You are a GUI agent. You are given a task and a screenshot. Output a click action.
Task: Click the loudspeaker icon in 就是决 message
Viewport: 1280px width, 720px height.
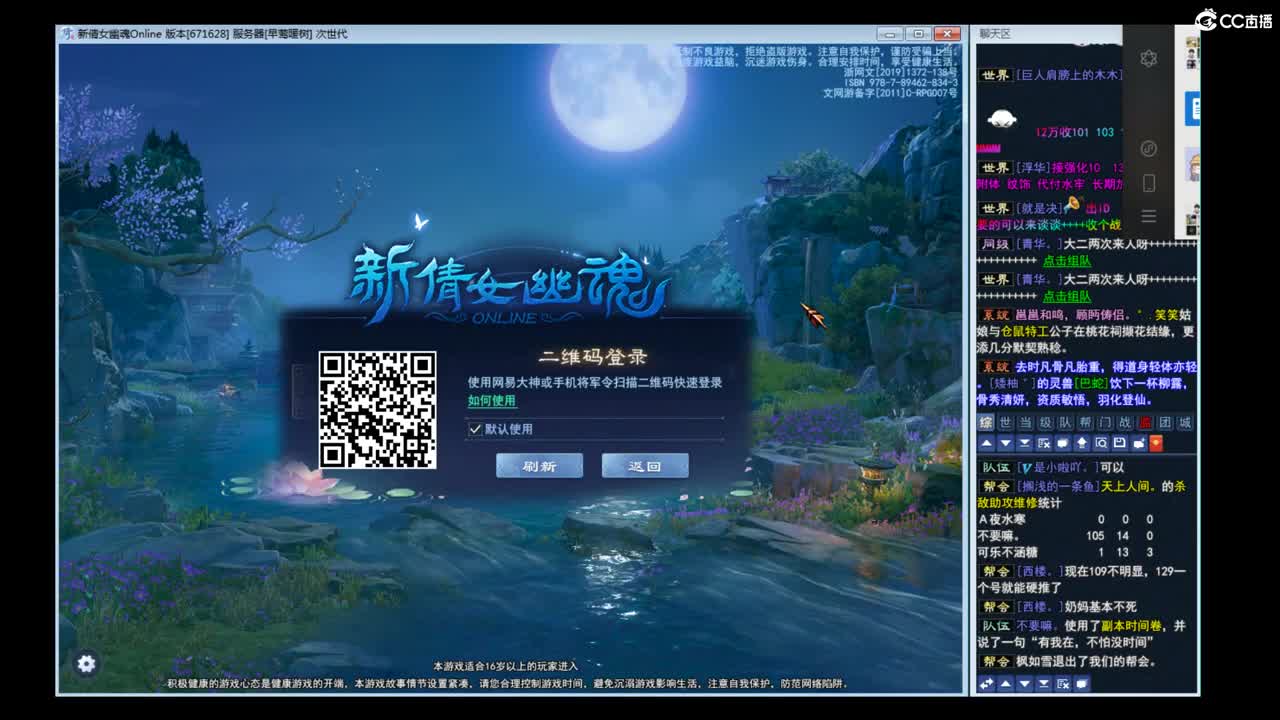pos(1073,204)
